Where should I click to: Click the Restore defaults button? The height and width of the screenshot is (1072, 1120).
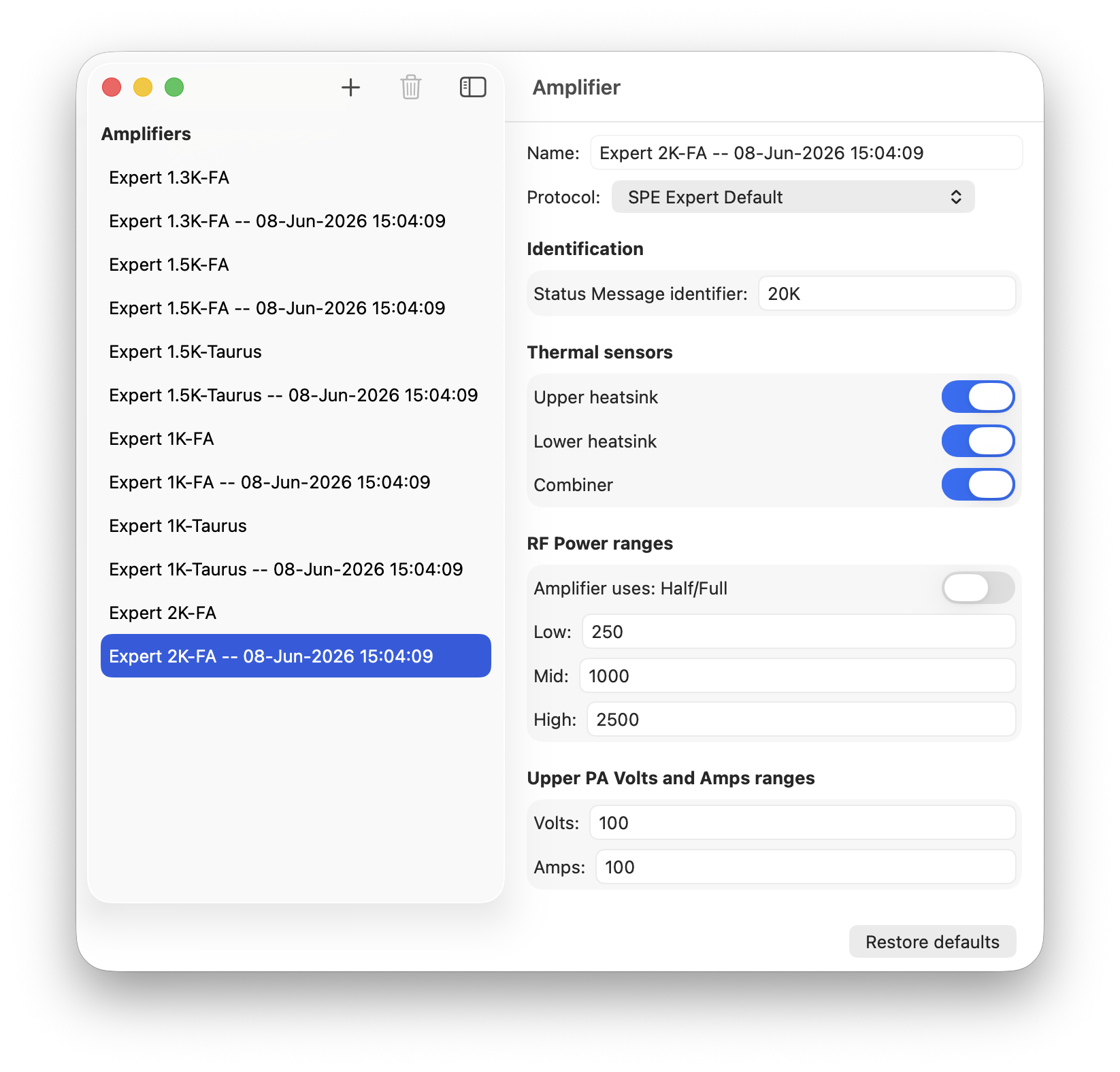tap(932, 941)
